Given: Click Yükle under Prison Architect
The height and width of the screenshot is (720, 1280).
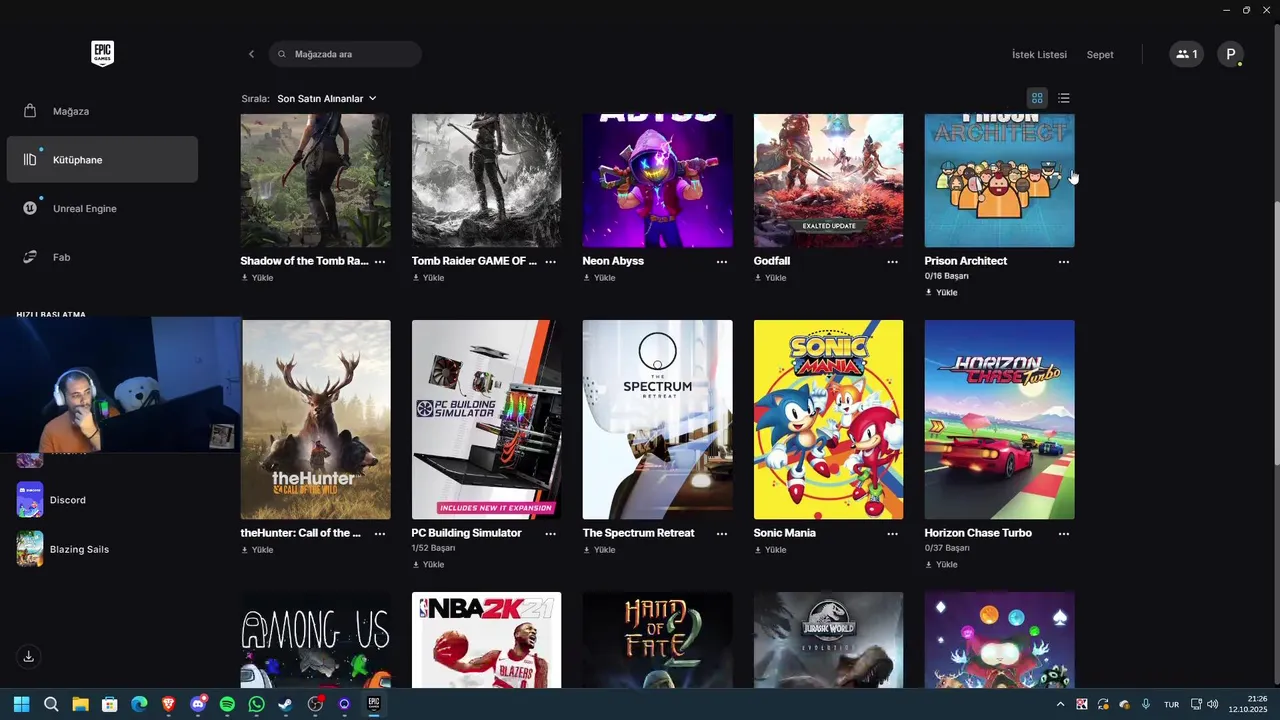Looking at the screenshot, I should (x=941, y=292).
